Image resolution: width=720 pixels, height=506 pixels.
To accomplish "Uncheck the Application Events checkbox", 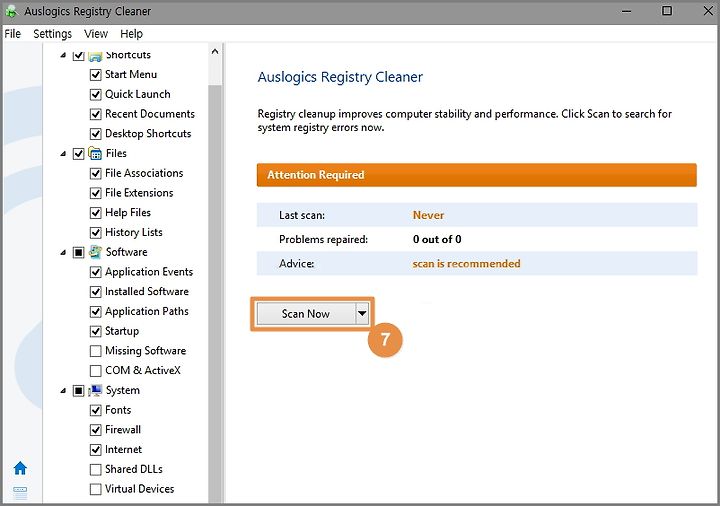I will tap(96, 272).
